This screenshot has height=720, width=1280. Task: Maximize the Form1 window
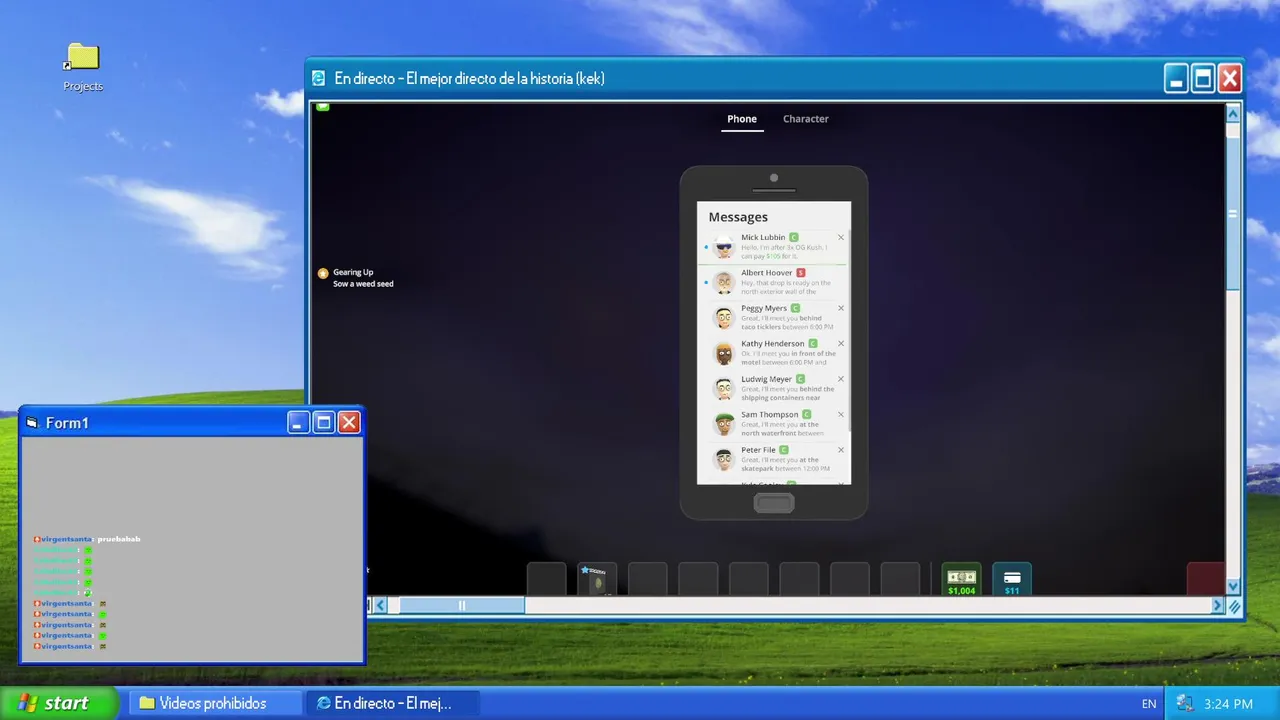[x=323, y=423]
